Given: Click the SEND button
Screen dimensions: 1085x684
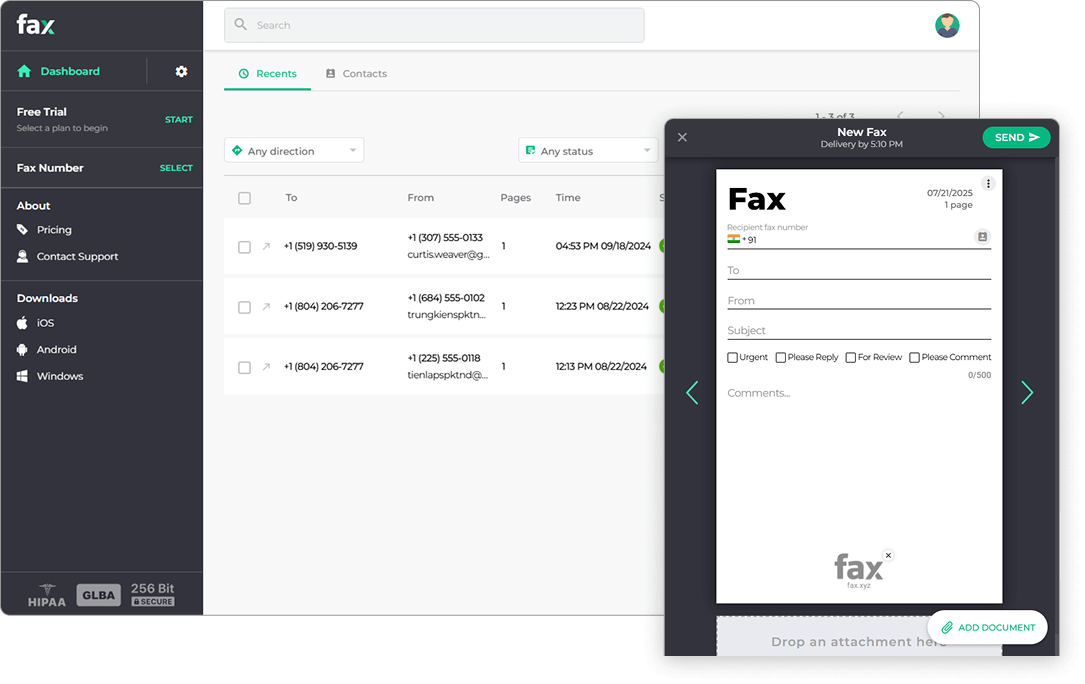Looking at the screenshot, I should (x=1016, y=137).
